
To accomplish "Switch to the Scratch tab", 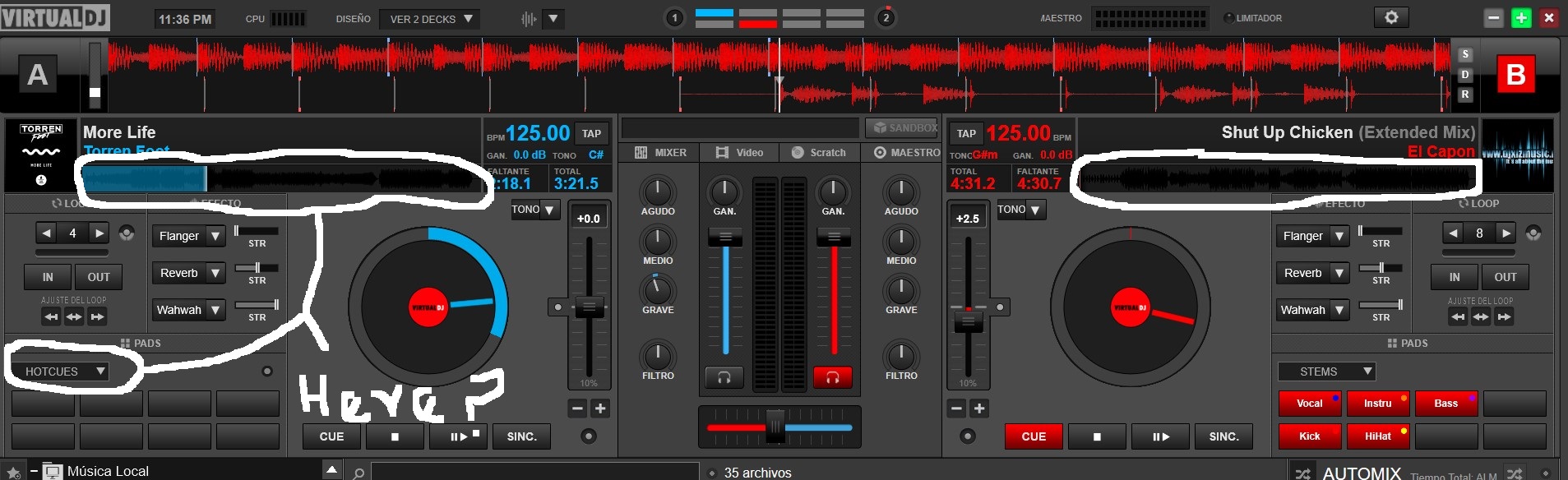I will [x=818, y=152].
